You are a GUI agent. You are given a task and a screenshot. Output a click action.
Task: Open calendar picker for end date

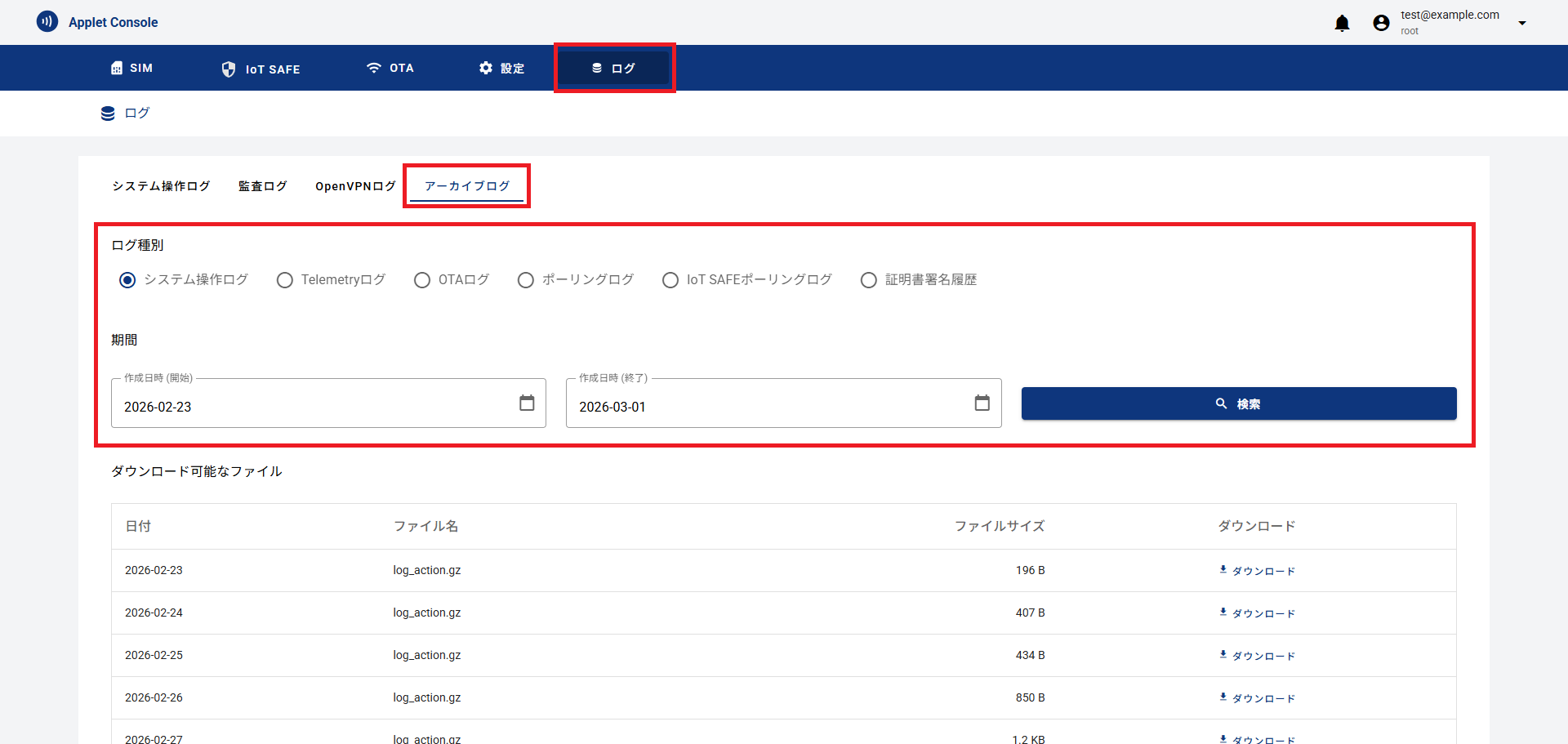(x=982, y=403)
